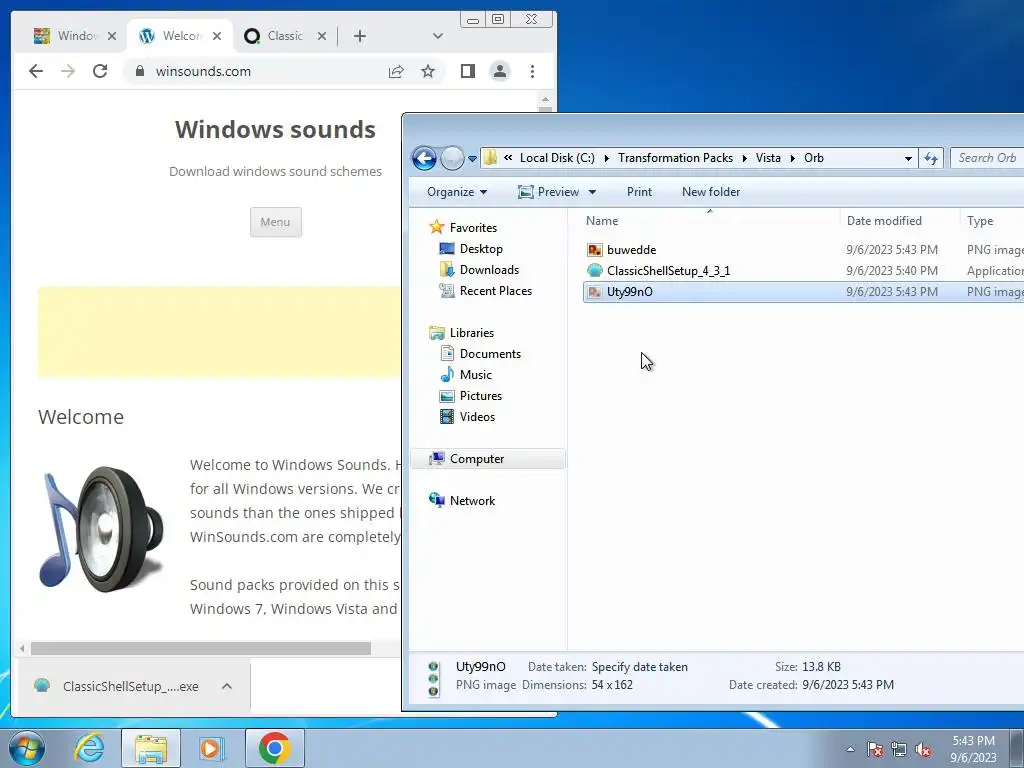
Task: View site information lock icon
Action: click(x=139, y=71)
